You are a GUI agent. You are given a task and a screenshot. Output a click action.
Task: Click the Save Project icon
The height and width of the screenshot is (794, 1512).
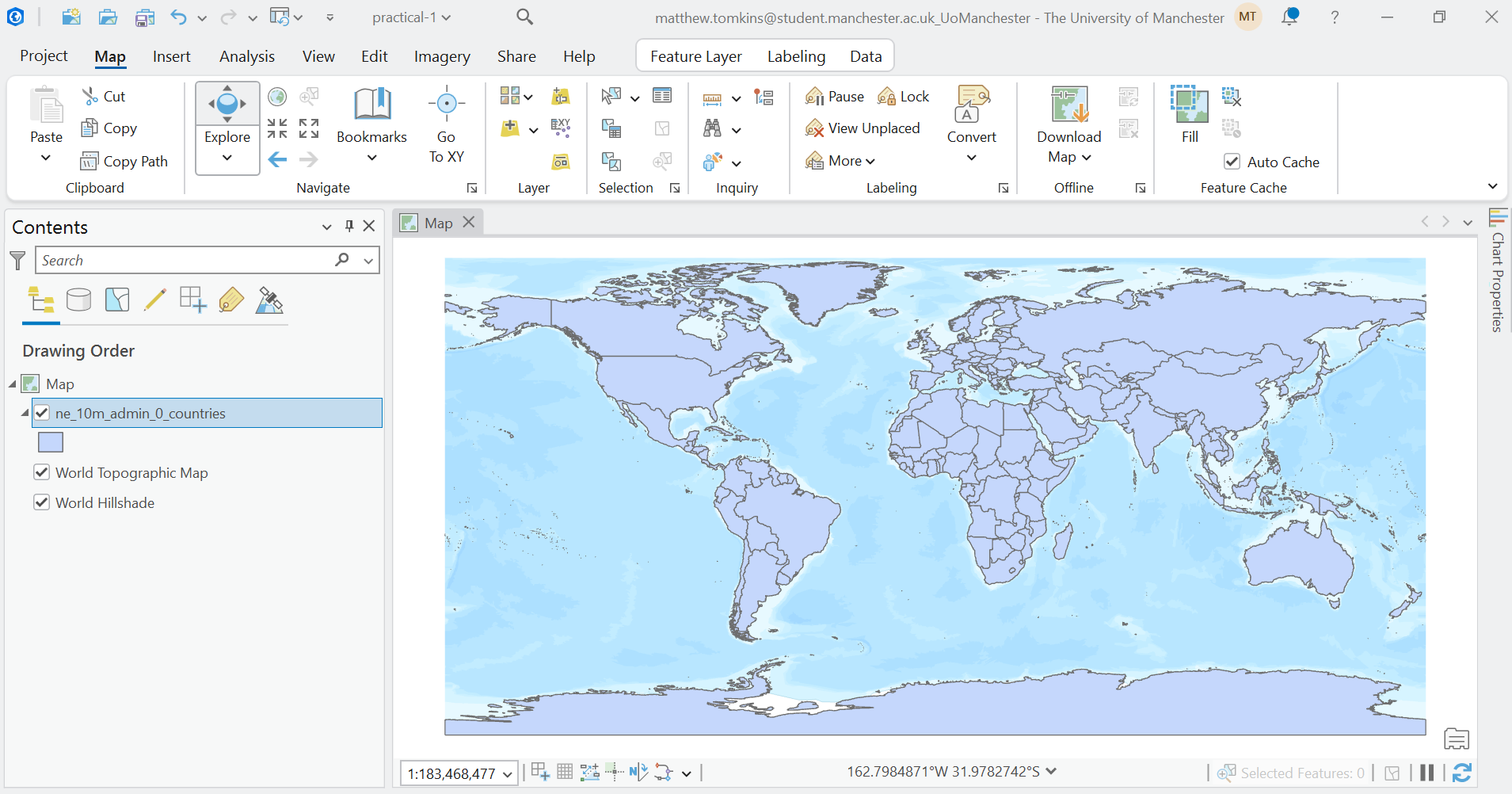click(144, 17)
